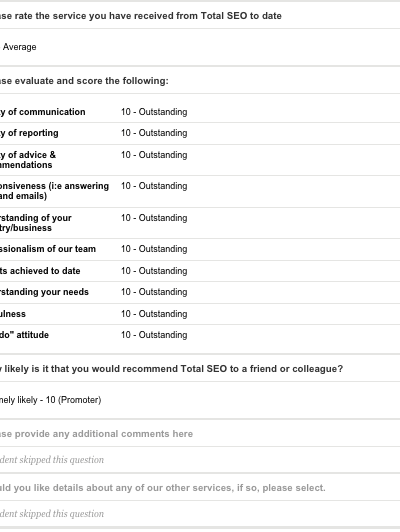Image resolution: width=400 pixels, height=532 pixels.
Task: Select the 'of communication' row label
Action: point(43,112)
